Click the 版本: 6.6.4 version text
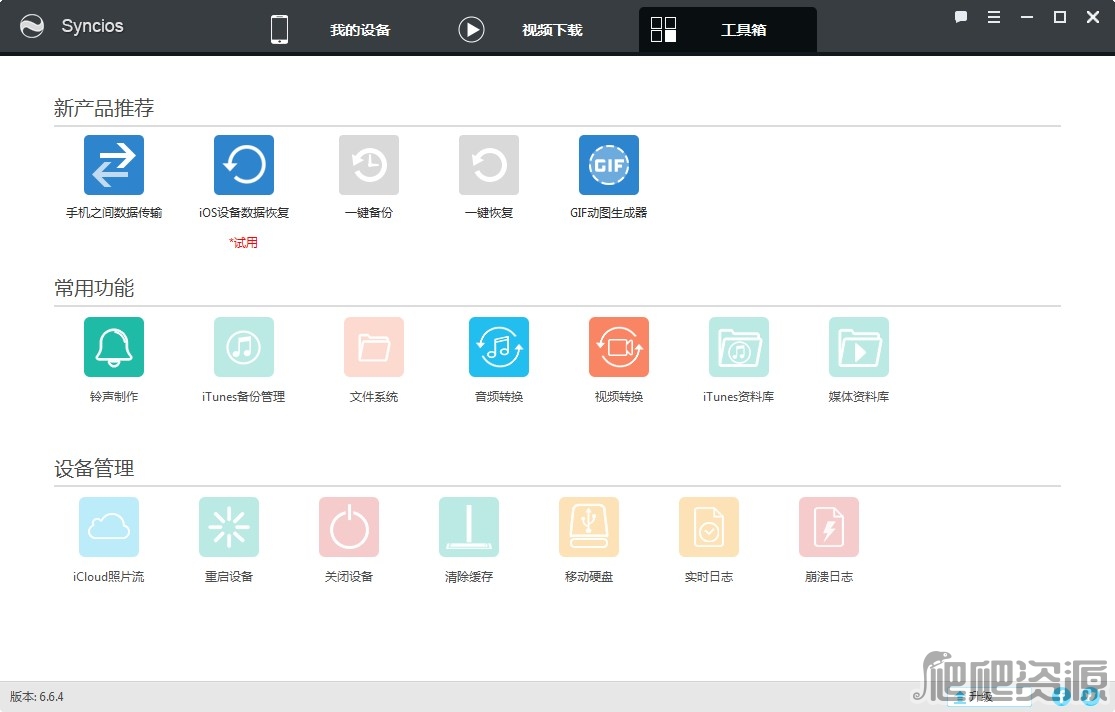 [37, 697]
